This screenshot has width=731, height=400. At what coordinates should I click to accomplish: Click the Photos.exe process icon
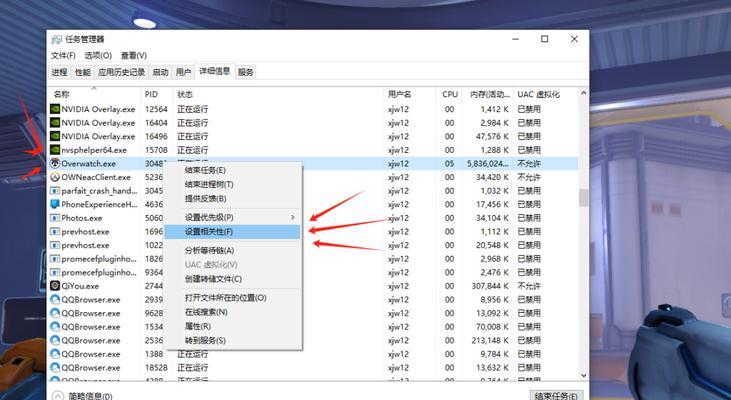(x=55, y=218)
